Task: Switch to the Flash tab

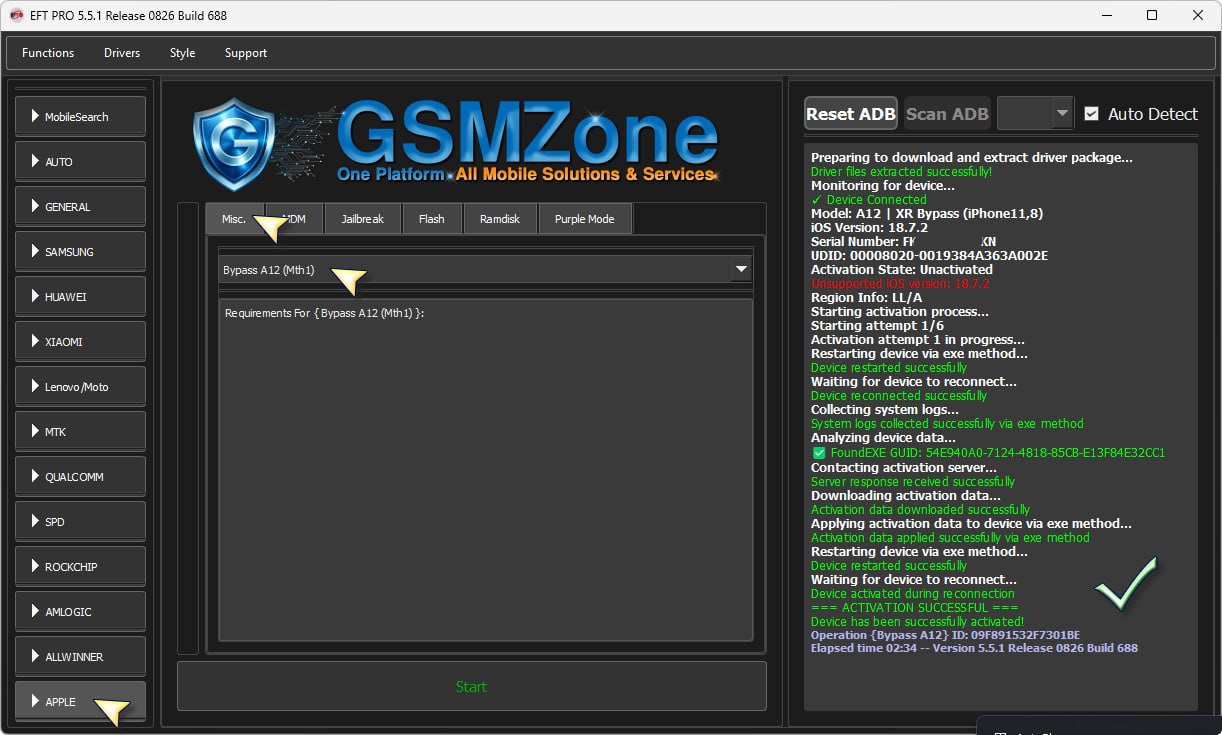Action: [x=432, y=218]
